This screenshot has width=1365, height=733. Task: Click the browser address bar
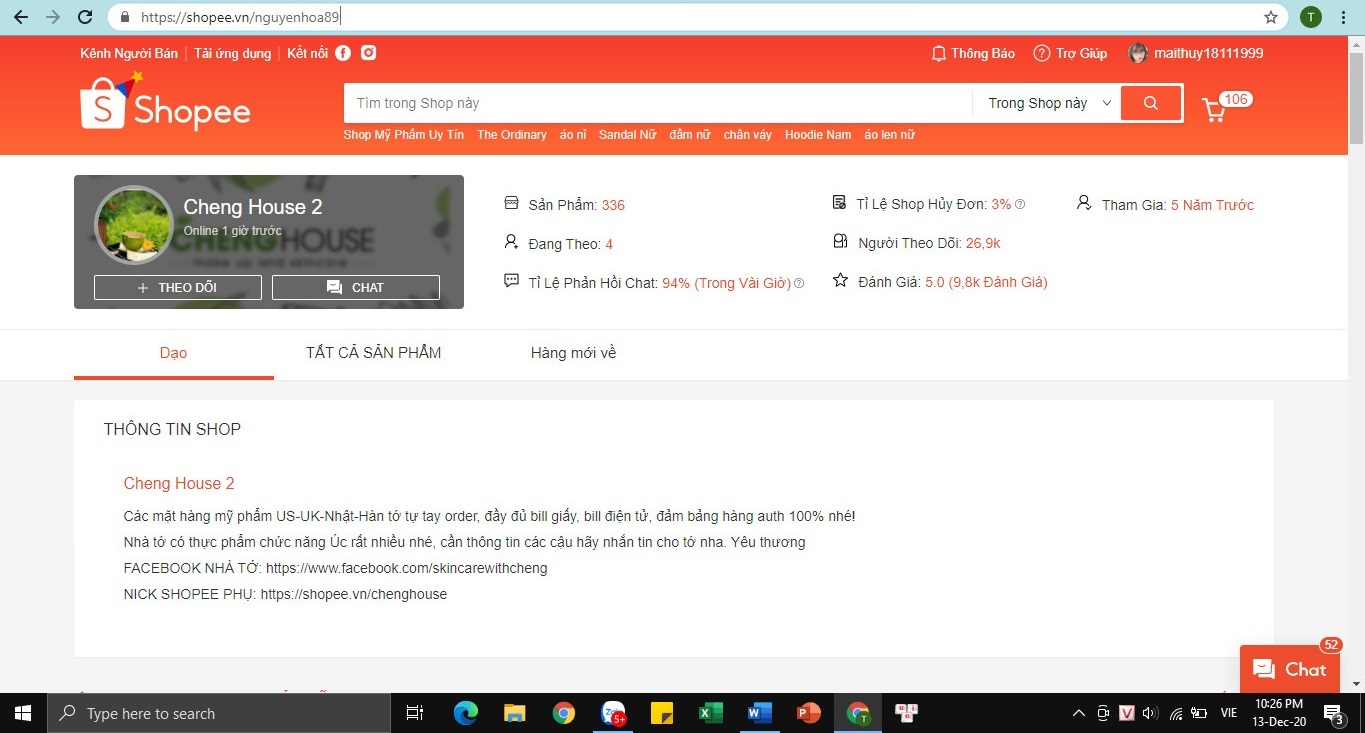pyautogui.click(x=699, y=17)
